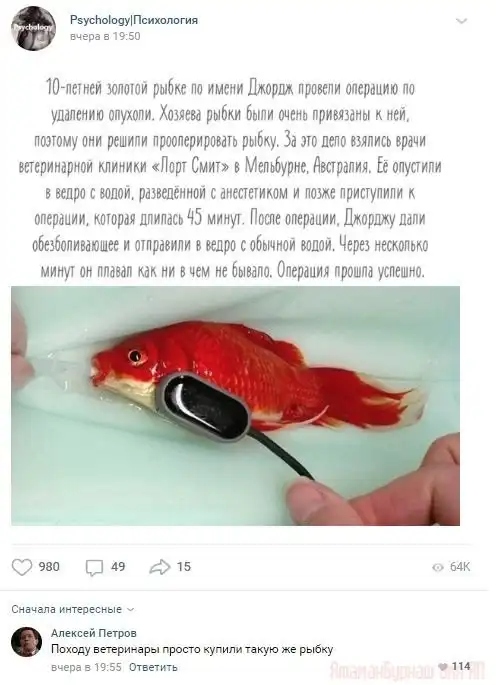Like Алексей Петров's comment heart
This screenshot has height=685, width=496.
tap(443, 666)
